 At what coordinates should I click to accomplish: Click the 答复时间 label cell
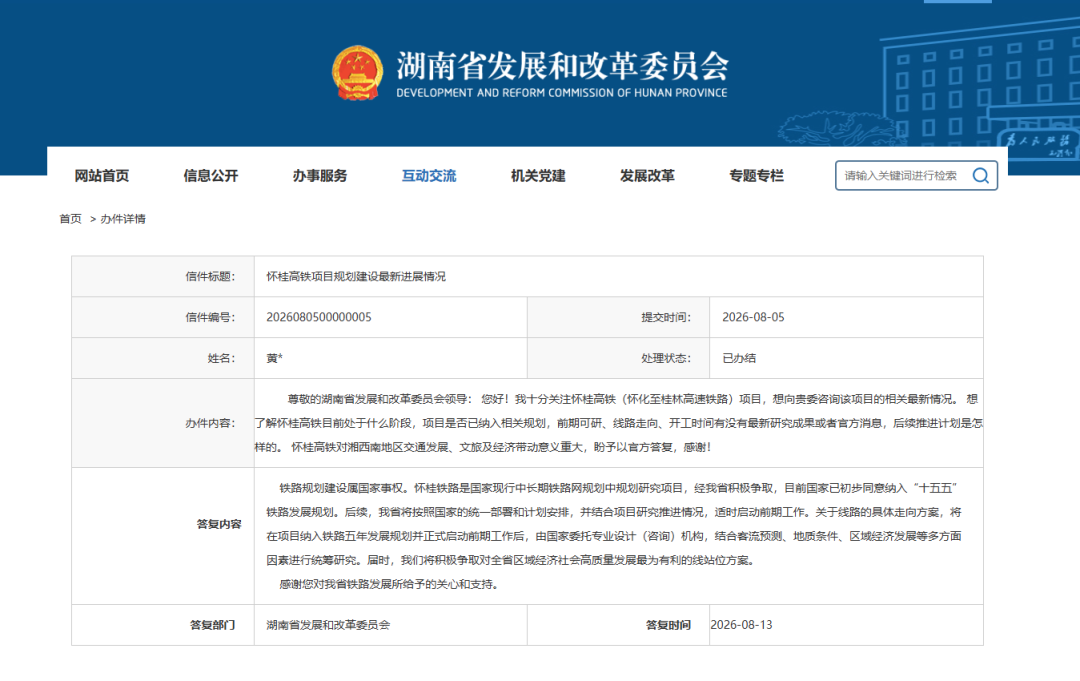[x=619, y=625]
